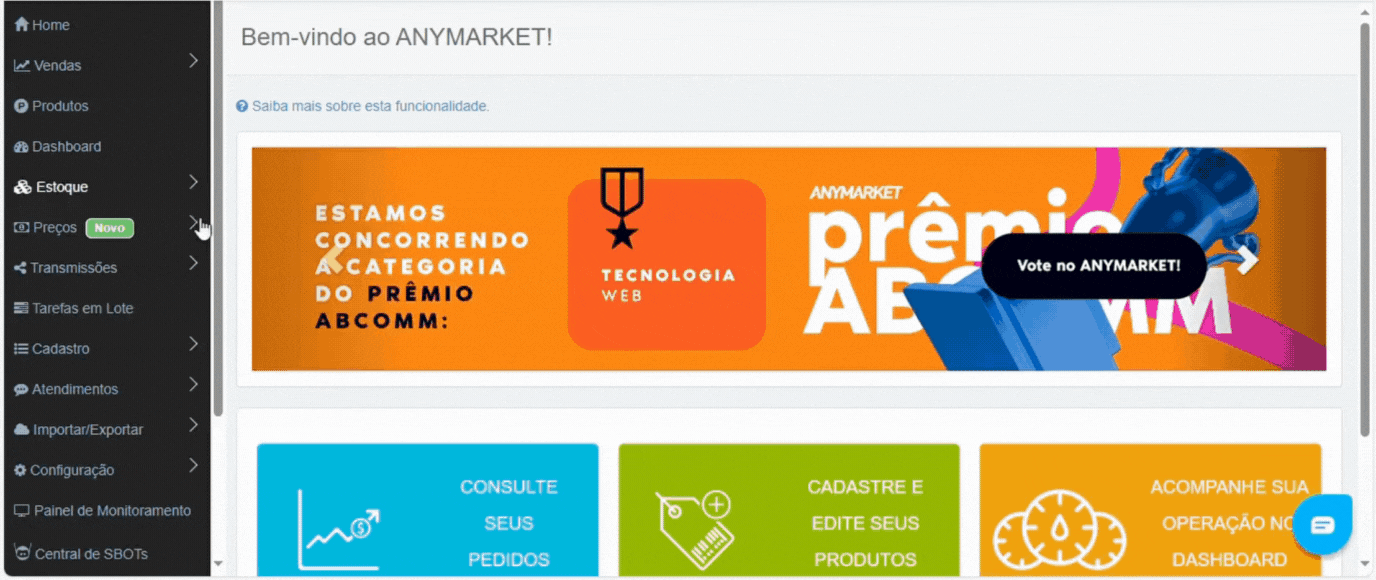Expand the Configuração submenu arrow
Screen dimensions: 1376x580
pos(194,466)
